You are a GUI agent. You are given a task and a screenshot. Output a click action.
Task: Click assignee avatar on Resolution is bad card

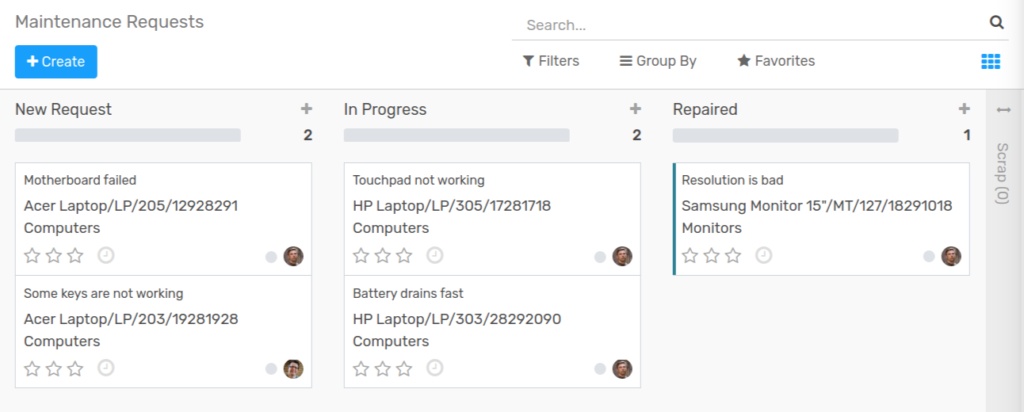[x=951, y=256]
